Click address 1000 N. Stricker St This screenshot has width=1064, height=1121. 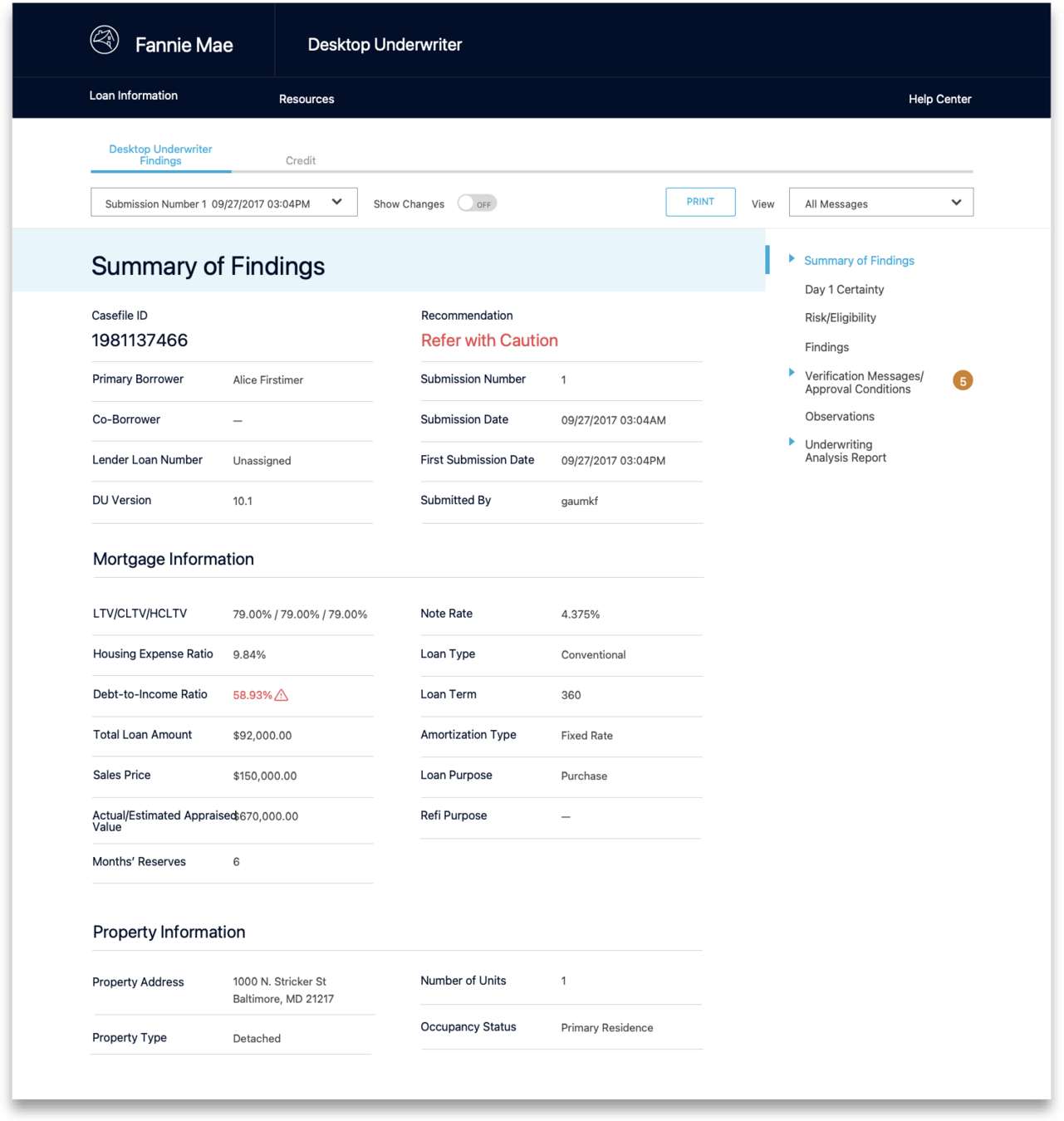coord(279,981)
